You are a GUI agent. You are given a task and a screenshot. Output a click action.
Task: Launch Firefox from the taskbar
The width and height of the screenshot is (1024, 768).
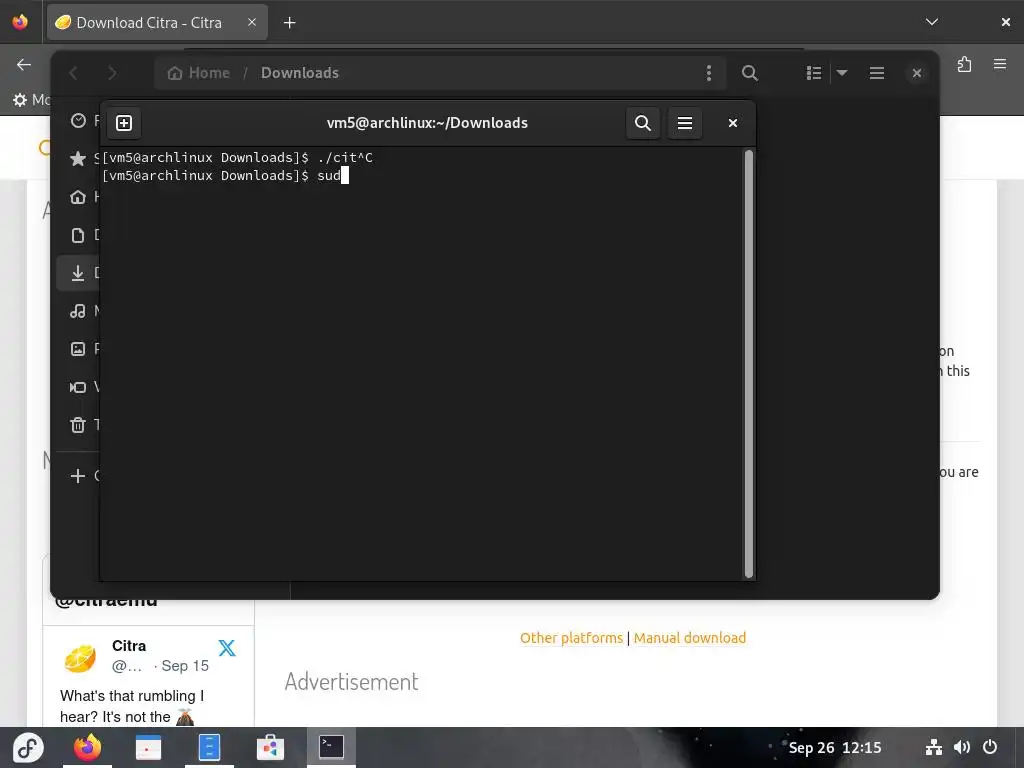click(x=87, y=747)
